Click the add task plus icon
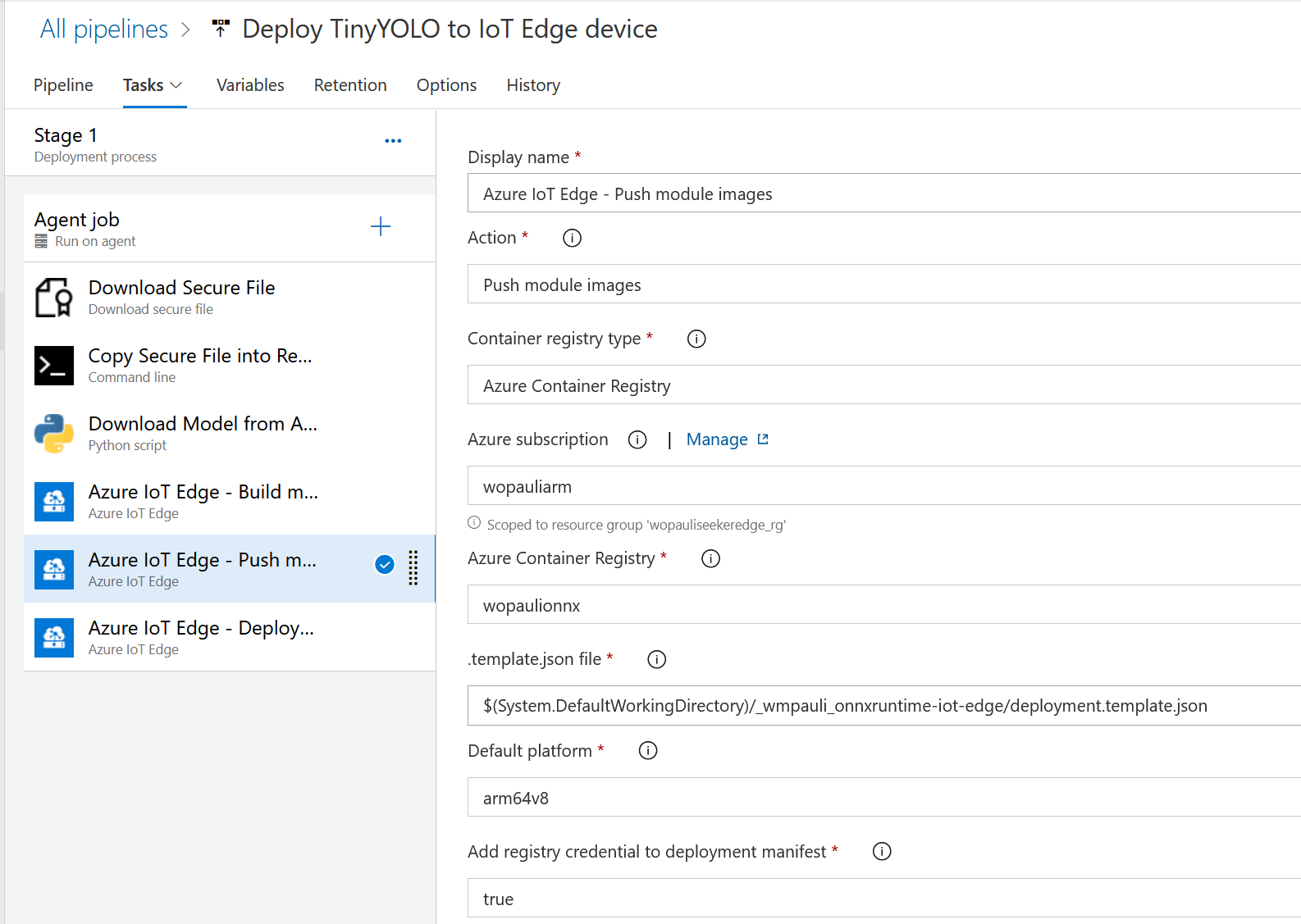The width and height of the screenshot is (1301, 924). tap(381, 227)
